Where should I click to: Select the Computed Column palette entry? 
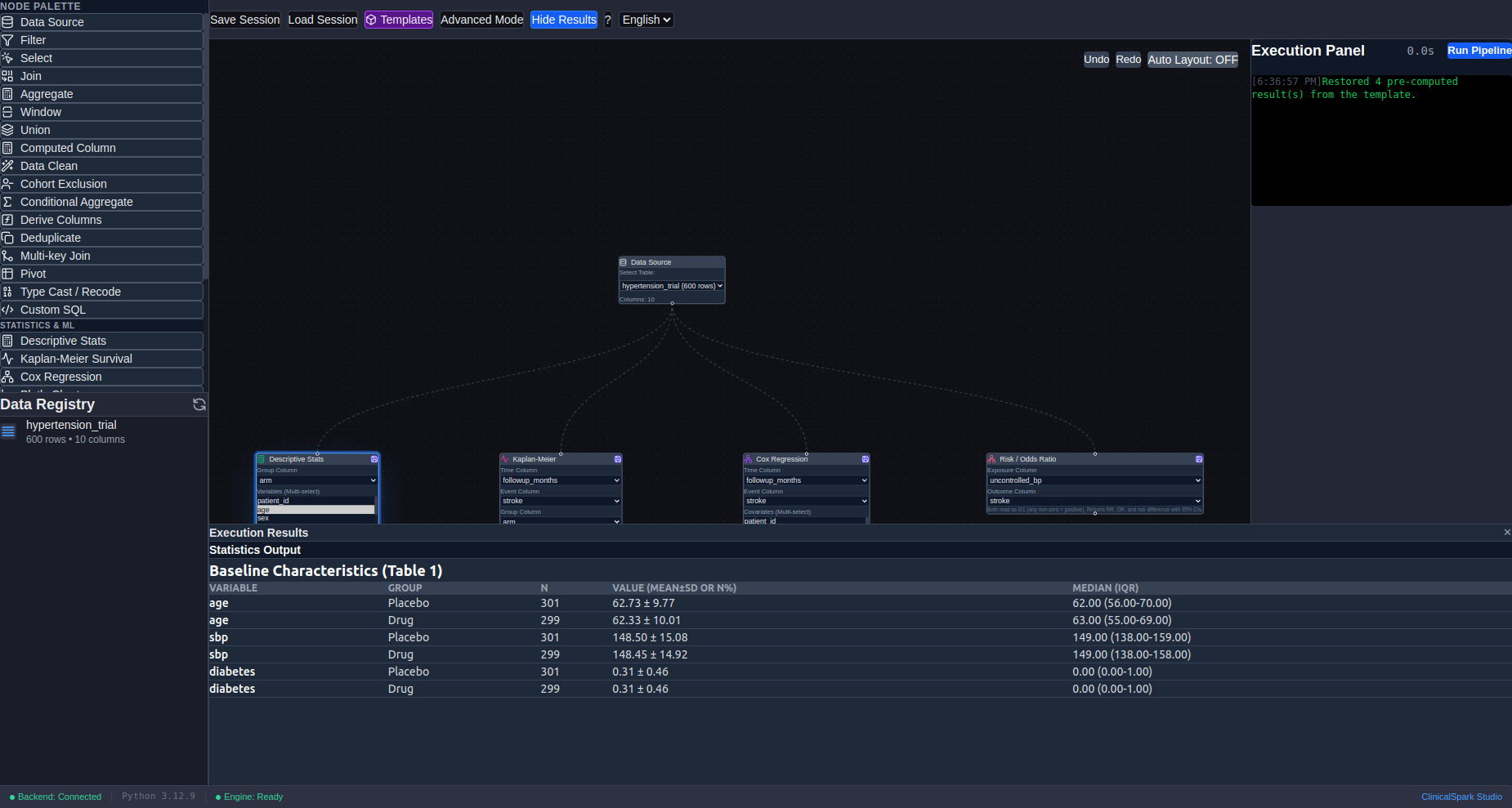tap(101, 148)
